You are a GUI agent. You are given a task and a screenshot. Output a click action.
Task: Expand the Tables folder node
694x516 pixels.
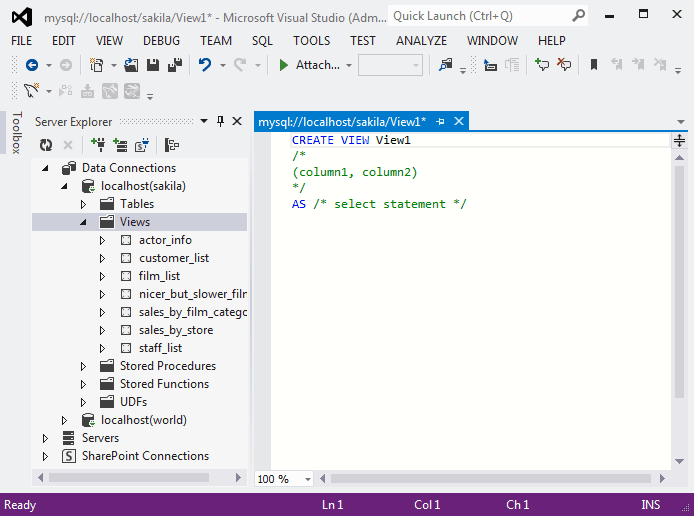tap(83, 204)
